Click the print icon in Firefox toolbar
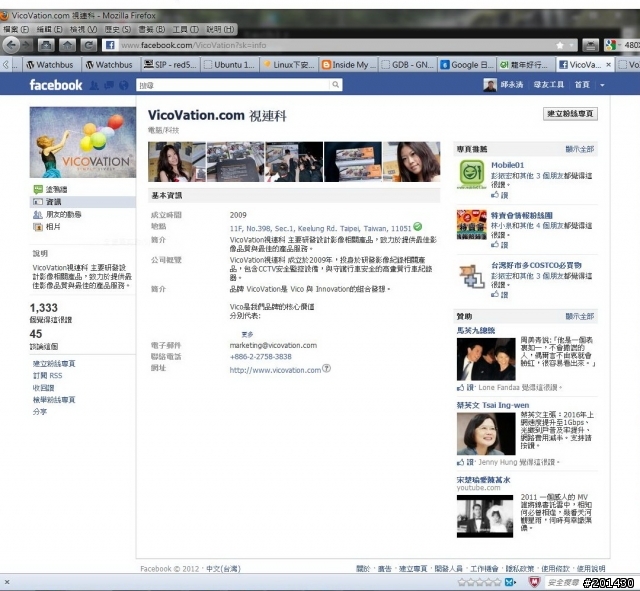This screenshot has height=591, width=640. coord(46,45)
